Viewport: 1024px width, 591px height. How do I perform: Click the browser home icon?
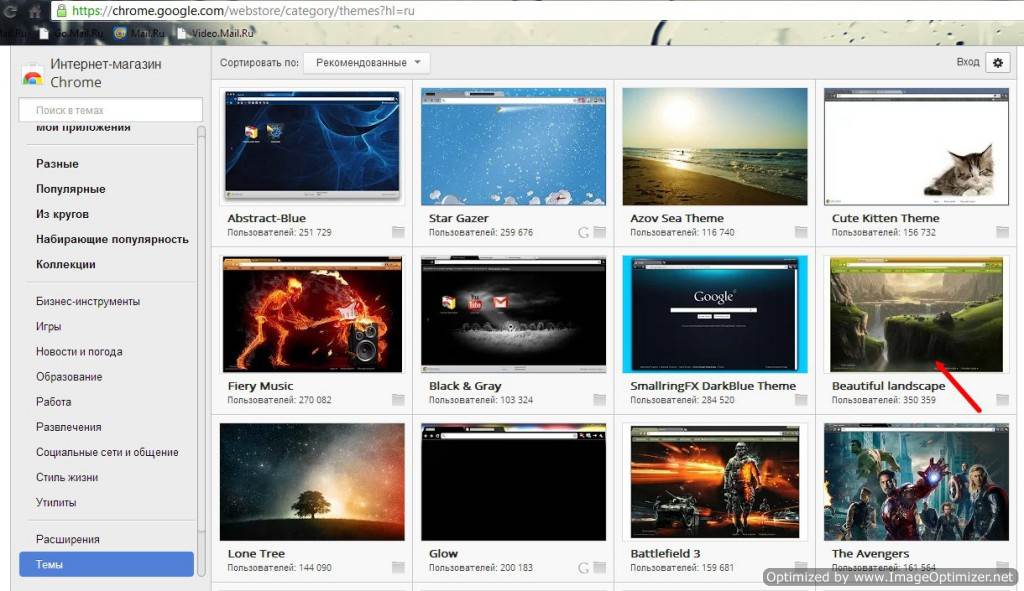coord(35,11)
